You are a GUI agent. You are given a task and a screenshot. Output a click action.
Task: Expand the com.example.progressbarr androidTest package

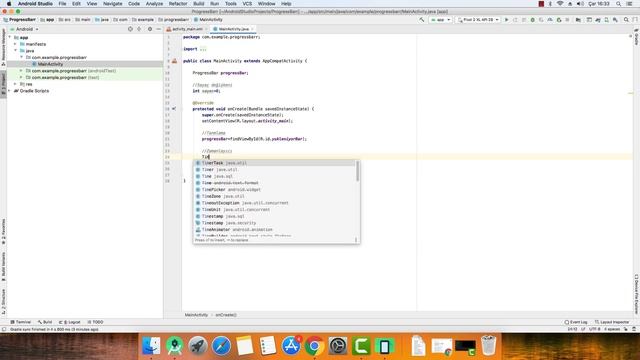click(x=21, y=71)
